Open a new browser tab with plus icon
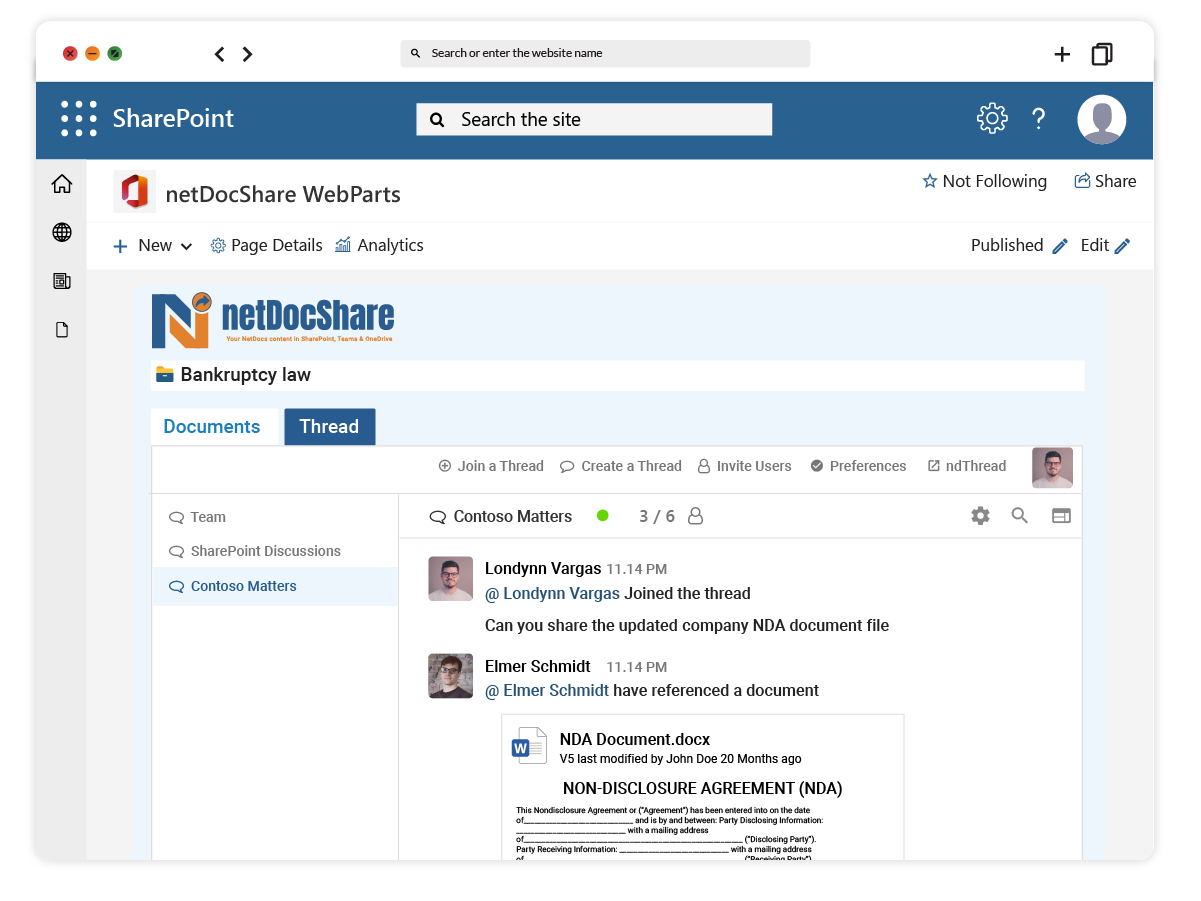 click(1062, 54)
